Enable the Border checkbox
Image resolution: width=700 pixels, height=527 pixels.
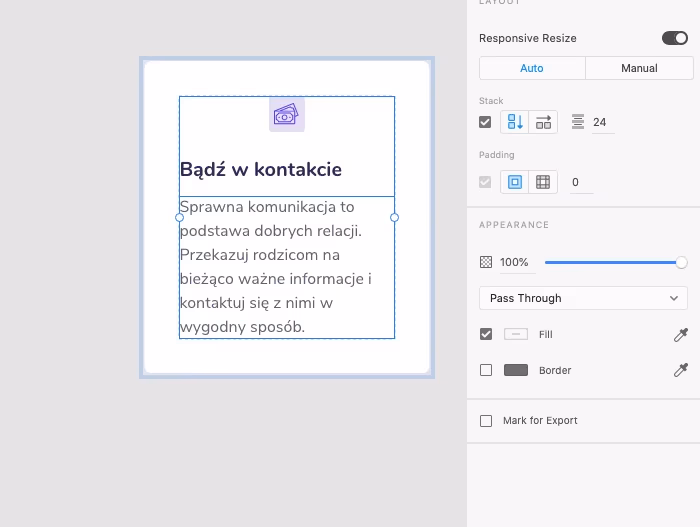(486, 370)
